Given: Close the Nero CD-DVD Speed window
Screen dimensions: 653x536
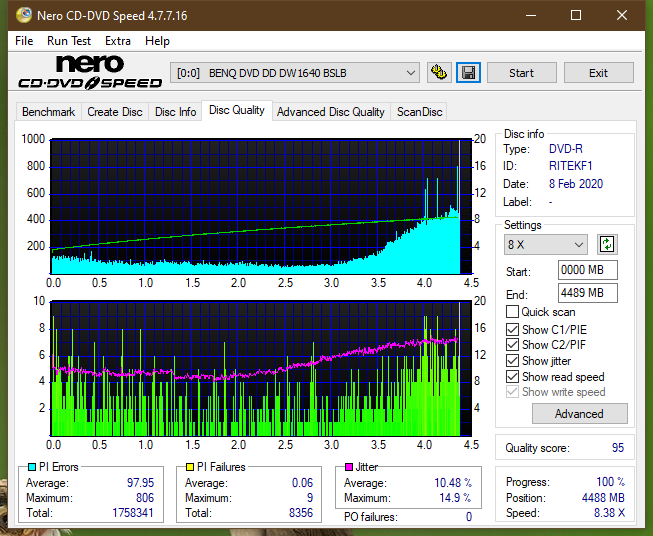Looking at the screenshot, I should click(622, 15).
